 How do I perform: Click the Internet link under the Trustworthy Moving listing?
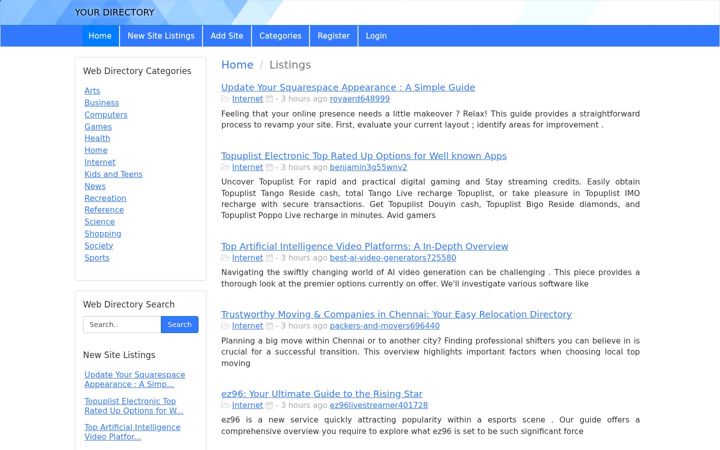click(x=248, y=326)
